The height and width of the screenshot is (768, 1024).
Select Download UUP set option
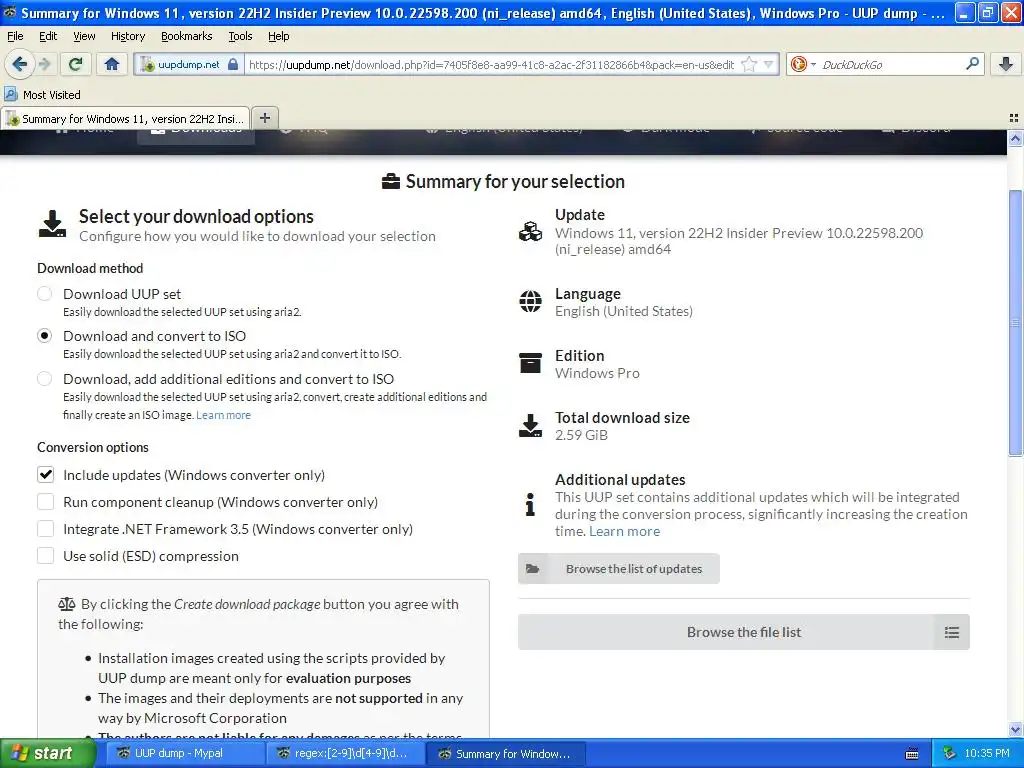pyautogui.click(x=44, y=294)
